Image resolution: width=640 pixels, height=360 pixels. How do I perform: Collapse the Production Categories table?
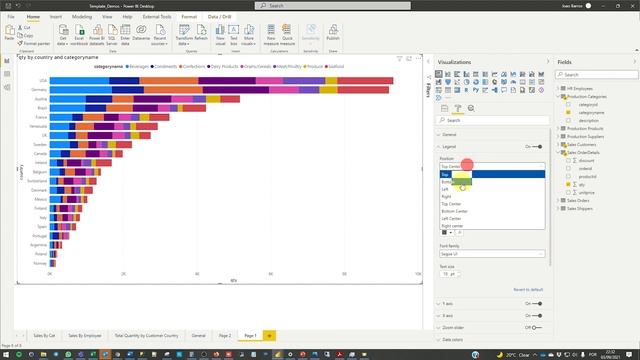(558, 96)
